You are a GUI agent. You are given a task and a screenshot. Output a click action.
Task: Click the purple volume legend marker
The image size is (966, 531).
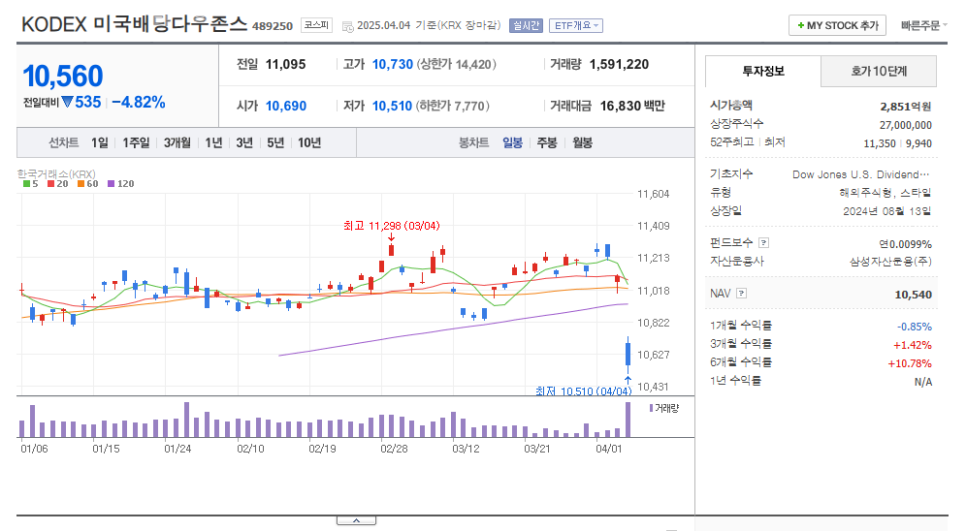pos(651,408)
